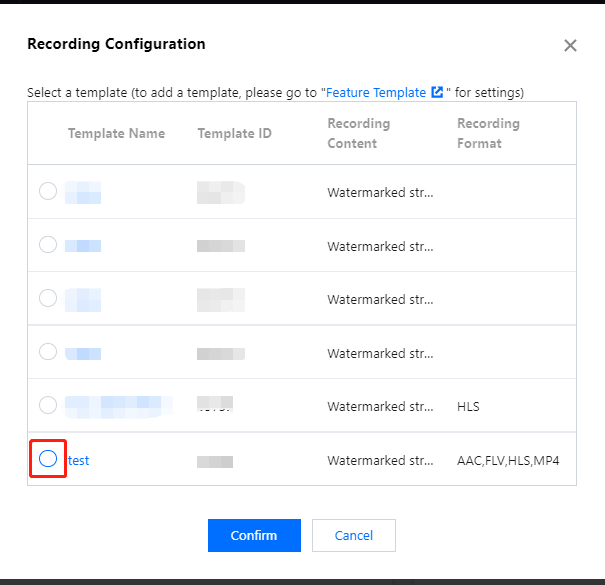Click the Recording Content column header
This screenshot has height=585, width=605.
pyautogui.click(x=359, y=133)
